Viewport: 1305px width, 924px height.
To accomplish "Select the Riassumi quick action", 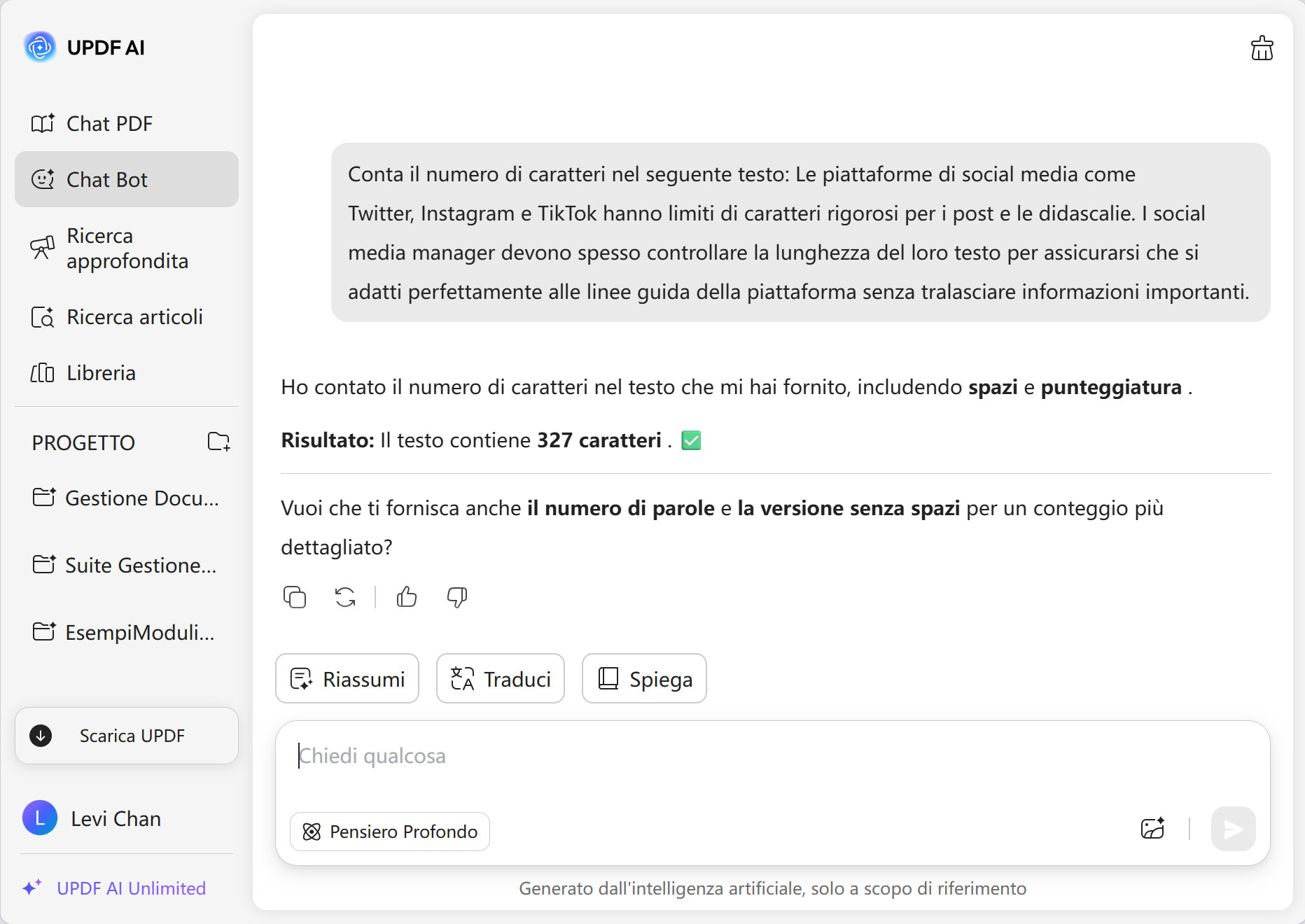I will pyautogui.click(x=347, y=678).
